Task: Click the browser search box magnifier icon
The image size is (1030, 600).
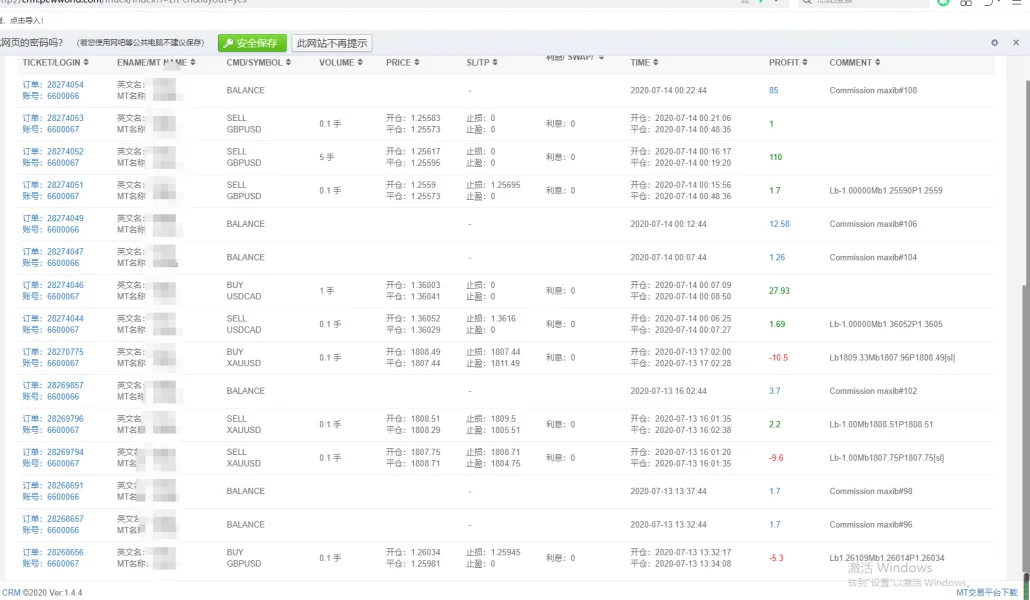Action: pyautogui.click(x=807, y=2)
